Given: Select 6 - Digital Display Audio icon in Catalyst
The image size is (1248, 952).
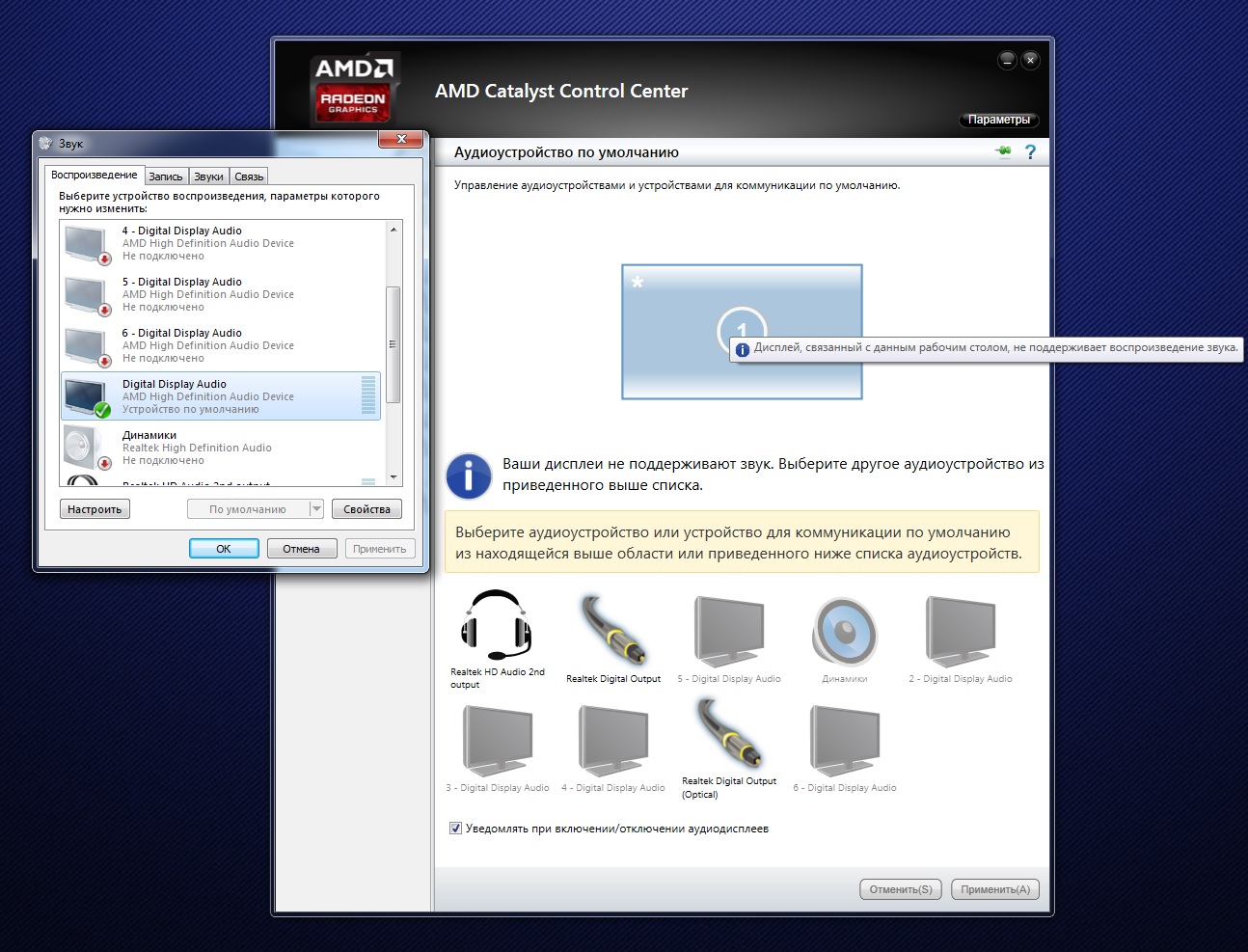Looking at the screenshot, I should (x=845, y=740).
